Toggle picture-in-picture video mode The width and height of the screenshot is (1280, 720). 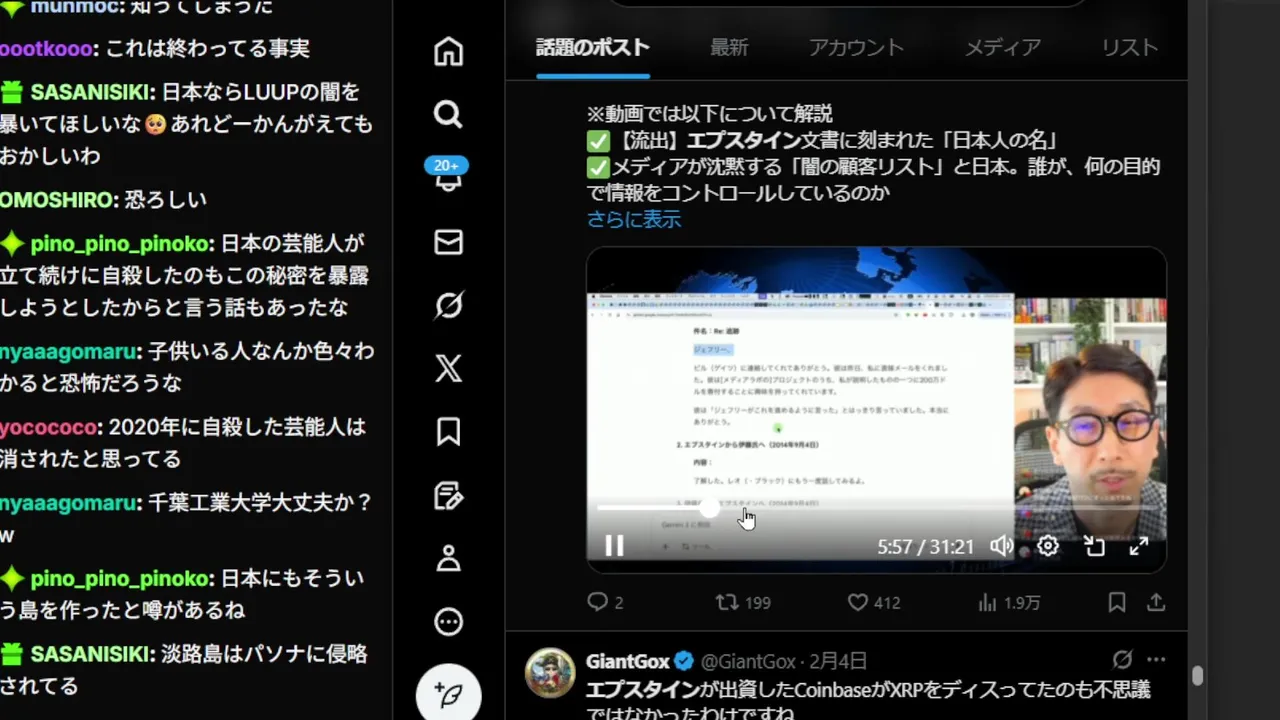(x=1094, y=546)
